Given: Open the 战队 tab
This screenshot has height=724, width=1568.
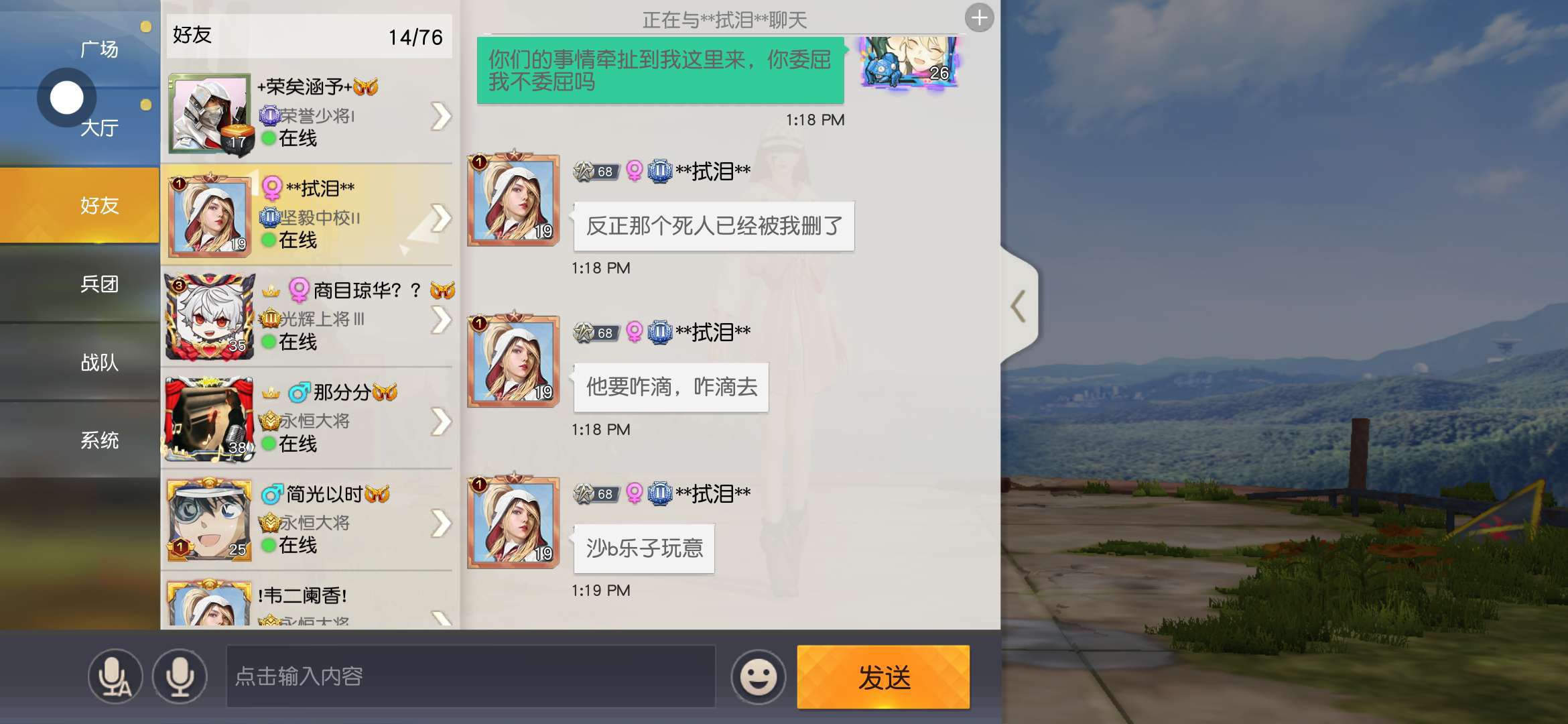Looking at the screenshot, I should coord(99,363).
